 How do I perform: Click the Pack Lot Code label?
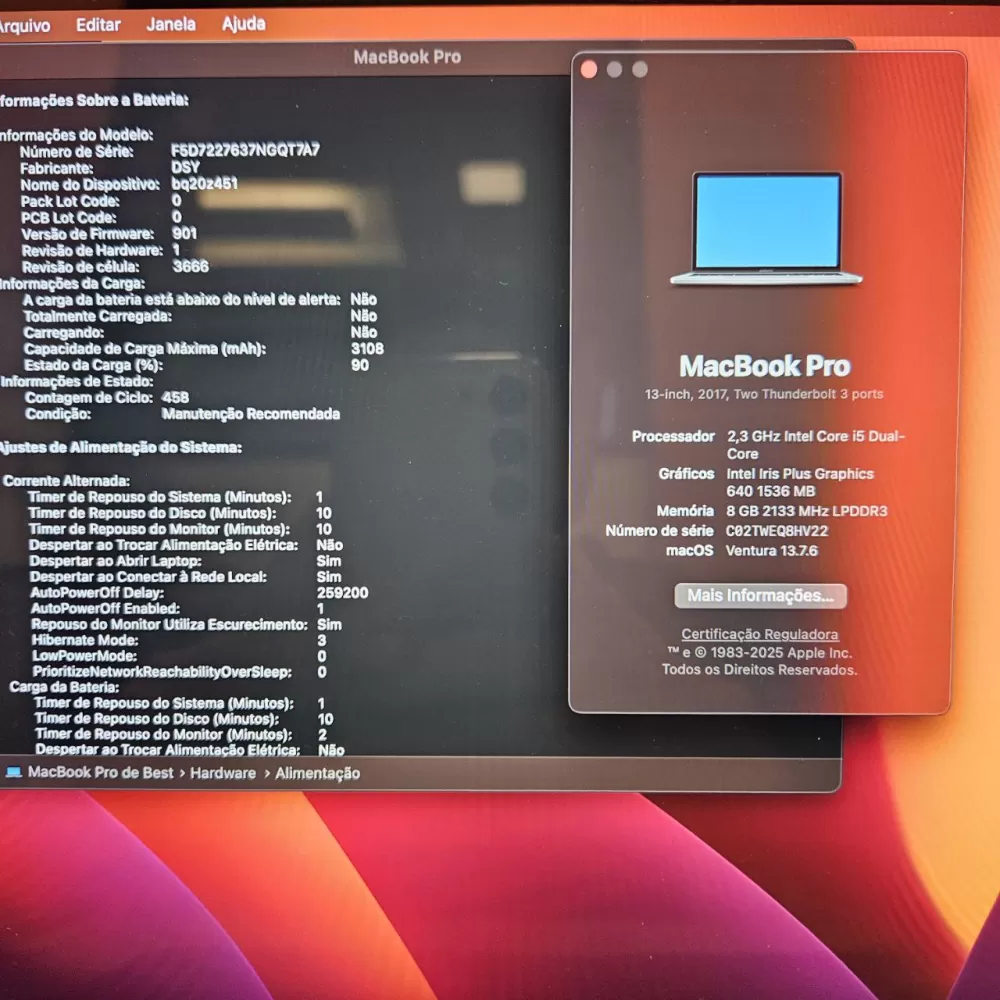pyautogui.click(x=70, y=202)
